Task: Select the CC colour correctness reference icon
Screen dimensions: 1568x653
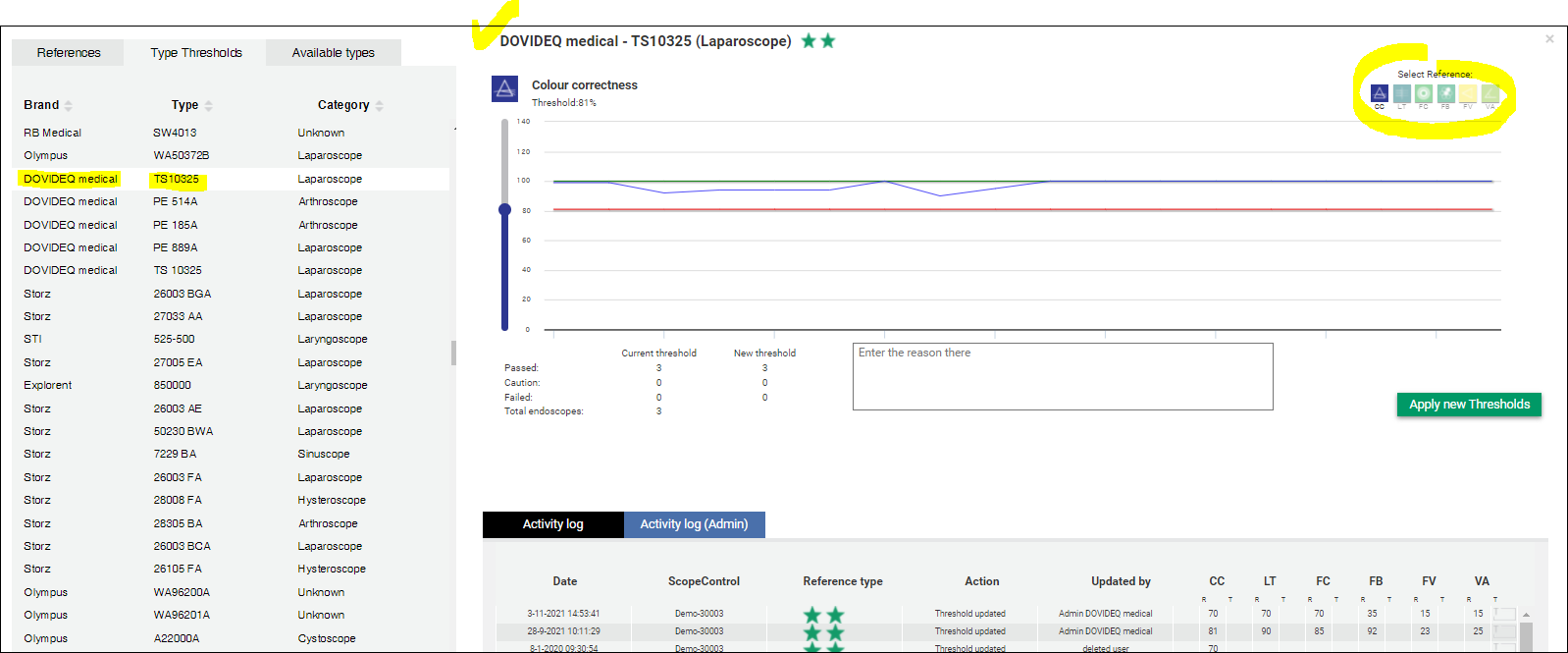Action: tap(1379, 93)
